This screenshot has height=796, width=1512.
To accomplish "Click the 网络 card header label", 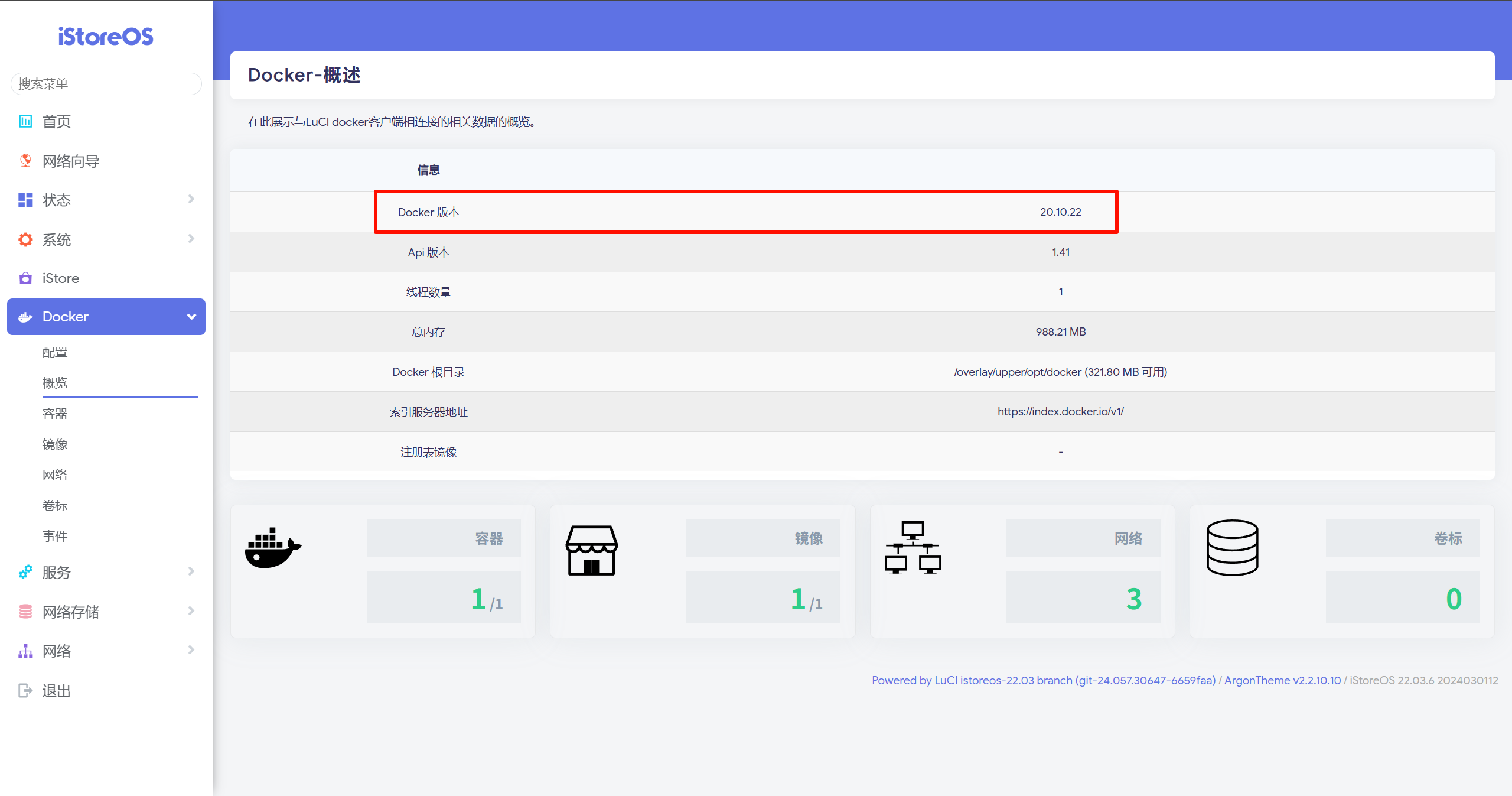I will [1129, 538].
